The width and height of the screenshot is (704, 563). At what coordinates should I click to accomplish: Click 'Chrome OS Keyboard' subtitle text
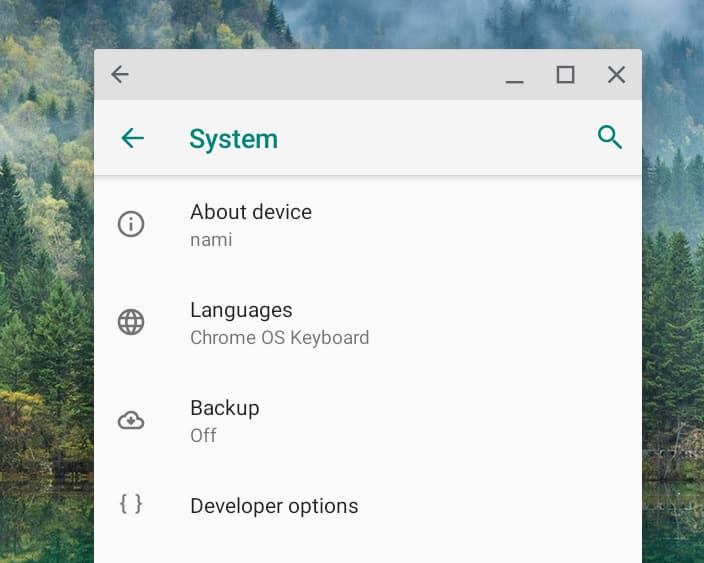click(279, 338)
